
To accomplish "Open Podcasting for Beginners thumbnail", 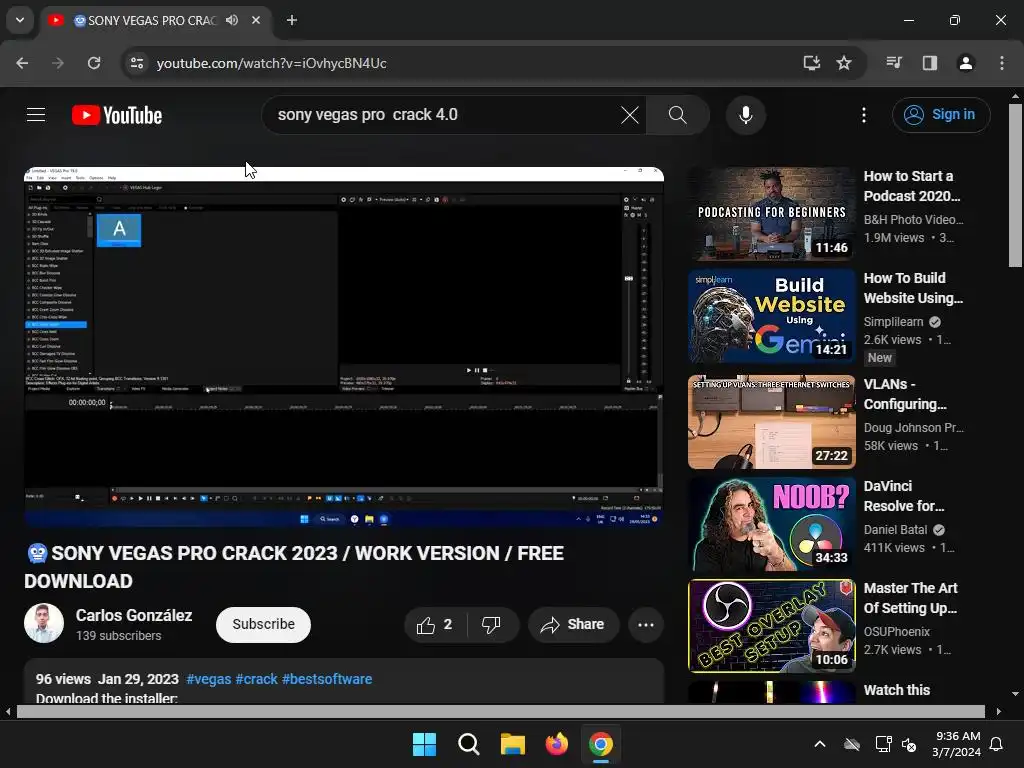I will (x=771, y=214).
